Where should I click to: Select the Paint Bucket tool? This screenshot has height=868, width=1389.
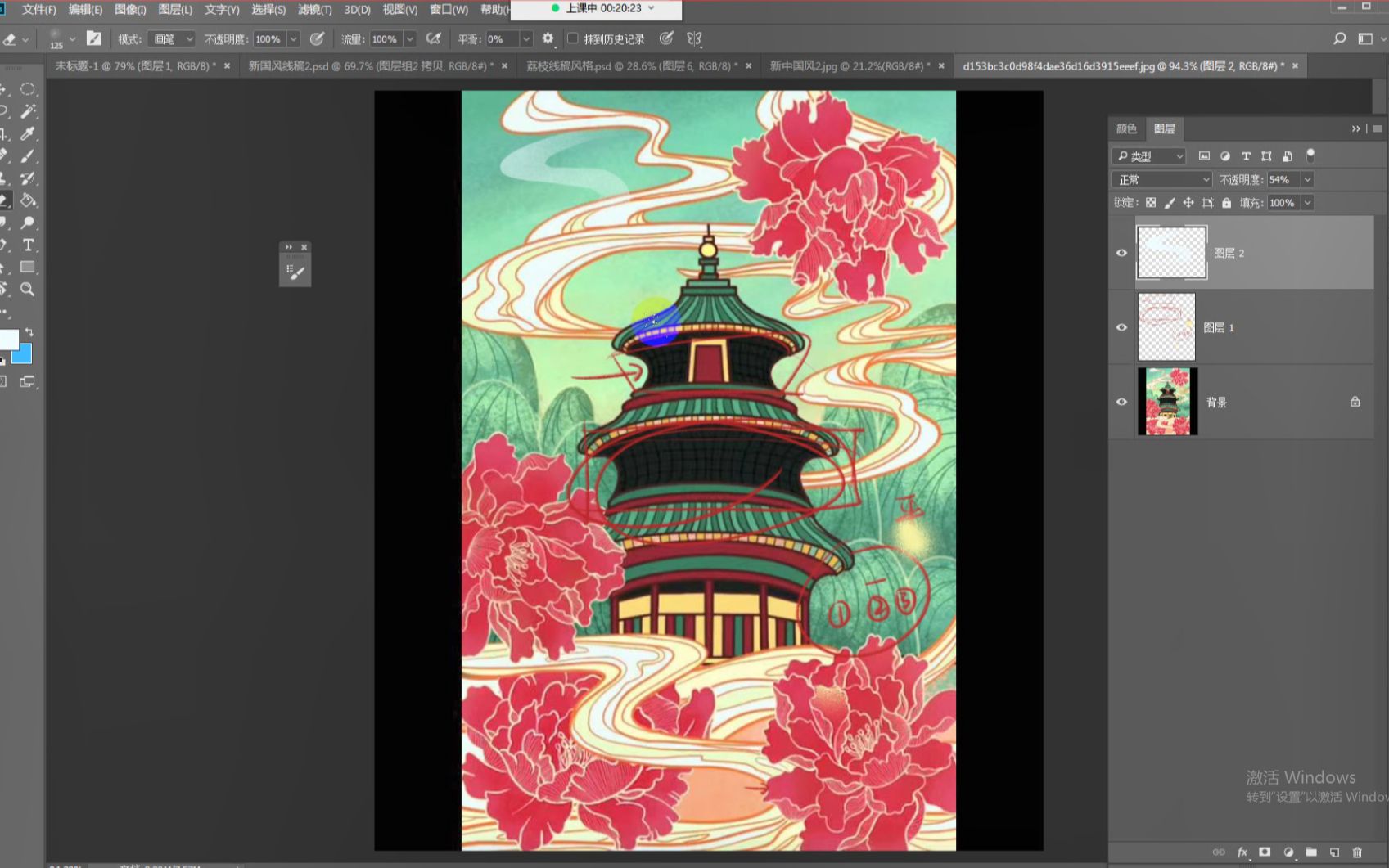[x=28, y=200]
